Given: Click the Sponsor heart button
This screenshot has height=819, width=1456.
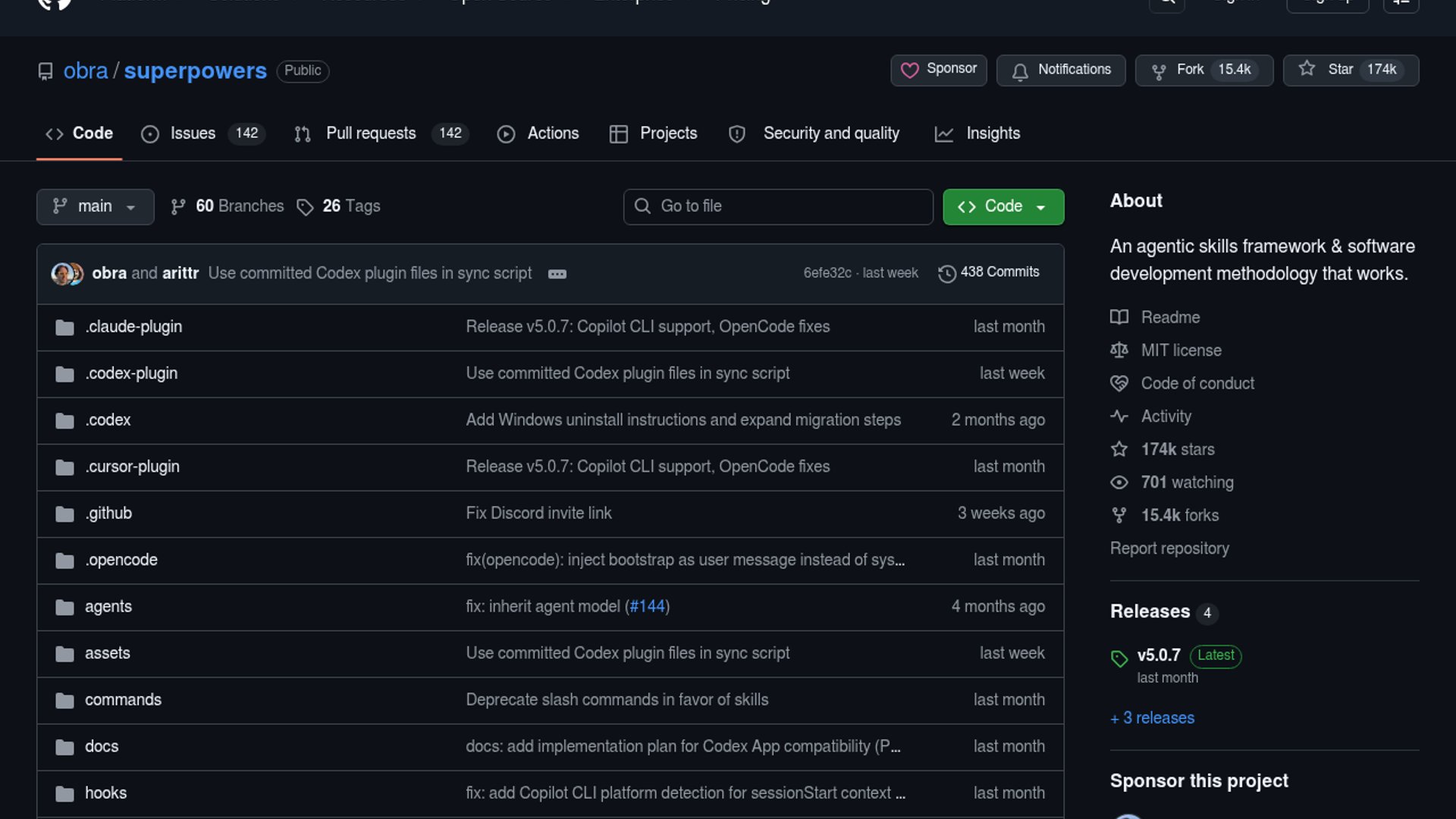Looking at the screenshot, I should coord(938,70).
